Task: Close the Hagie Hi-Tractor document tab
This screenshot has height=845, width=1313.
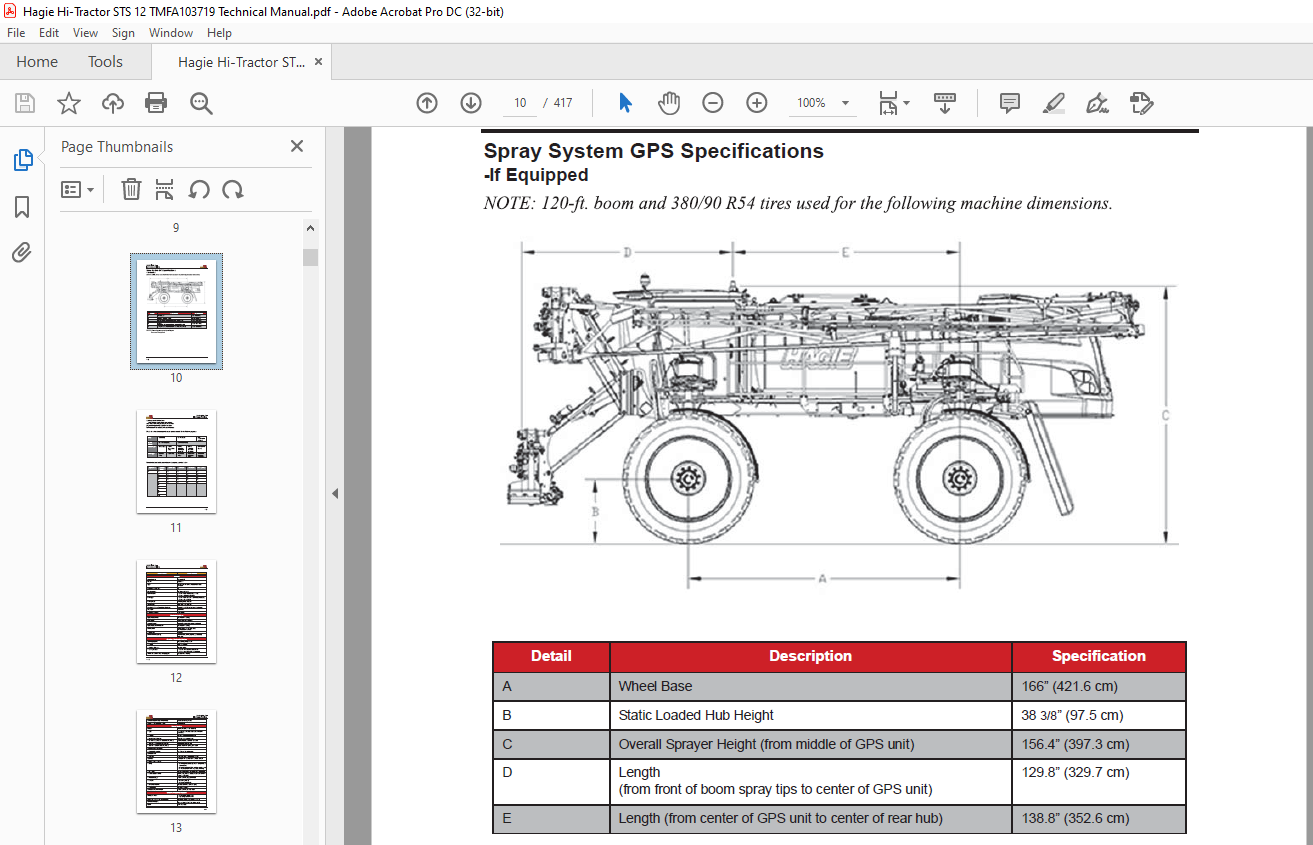Action: pyautogui.click(x=318, y=61)
